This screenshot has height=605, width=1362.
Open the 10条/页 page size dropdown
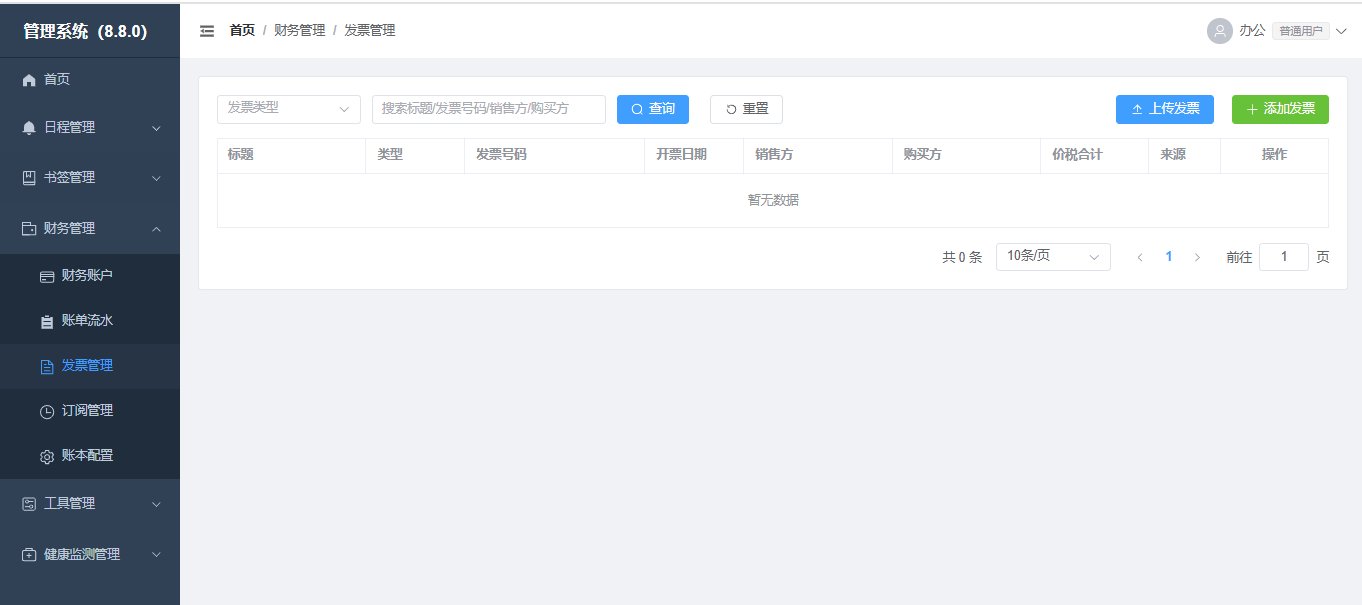[x=1053, y=257]
